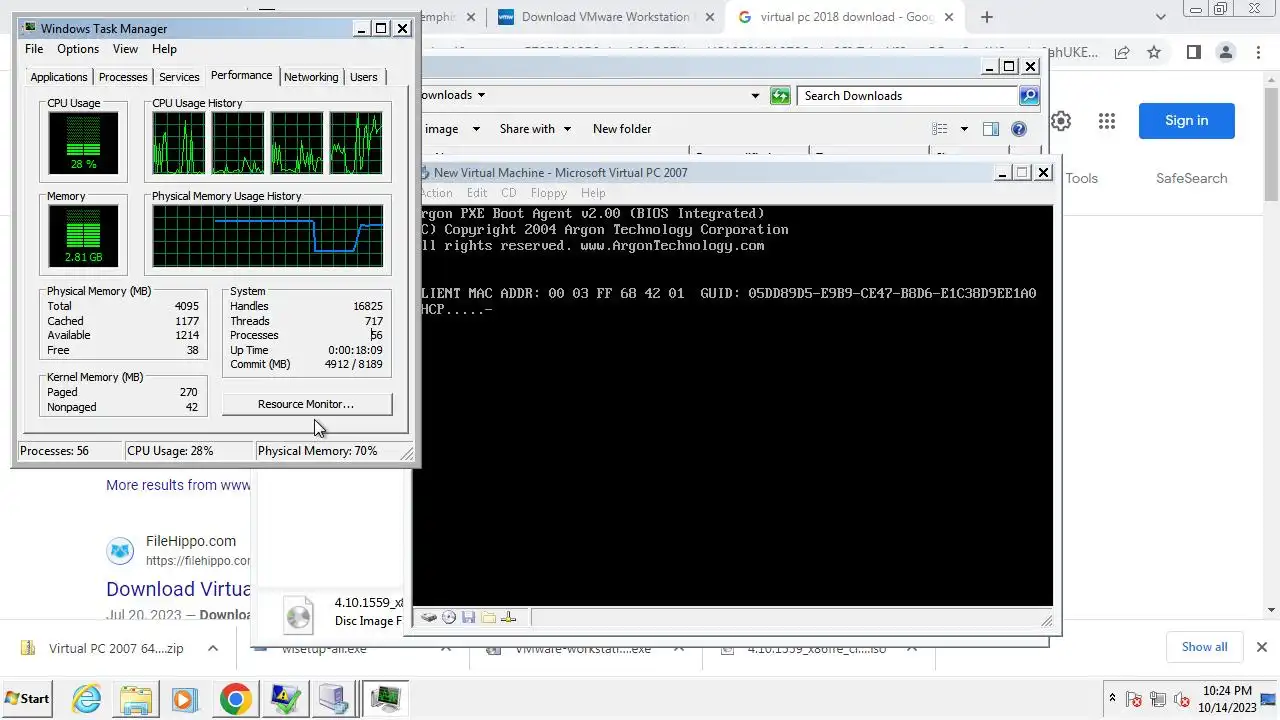Open the view options dropdown arrow in Explorer
This screenshot has width=1280, height=720.
point(964,129)
